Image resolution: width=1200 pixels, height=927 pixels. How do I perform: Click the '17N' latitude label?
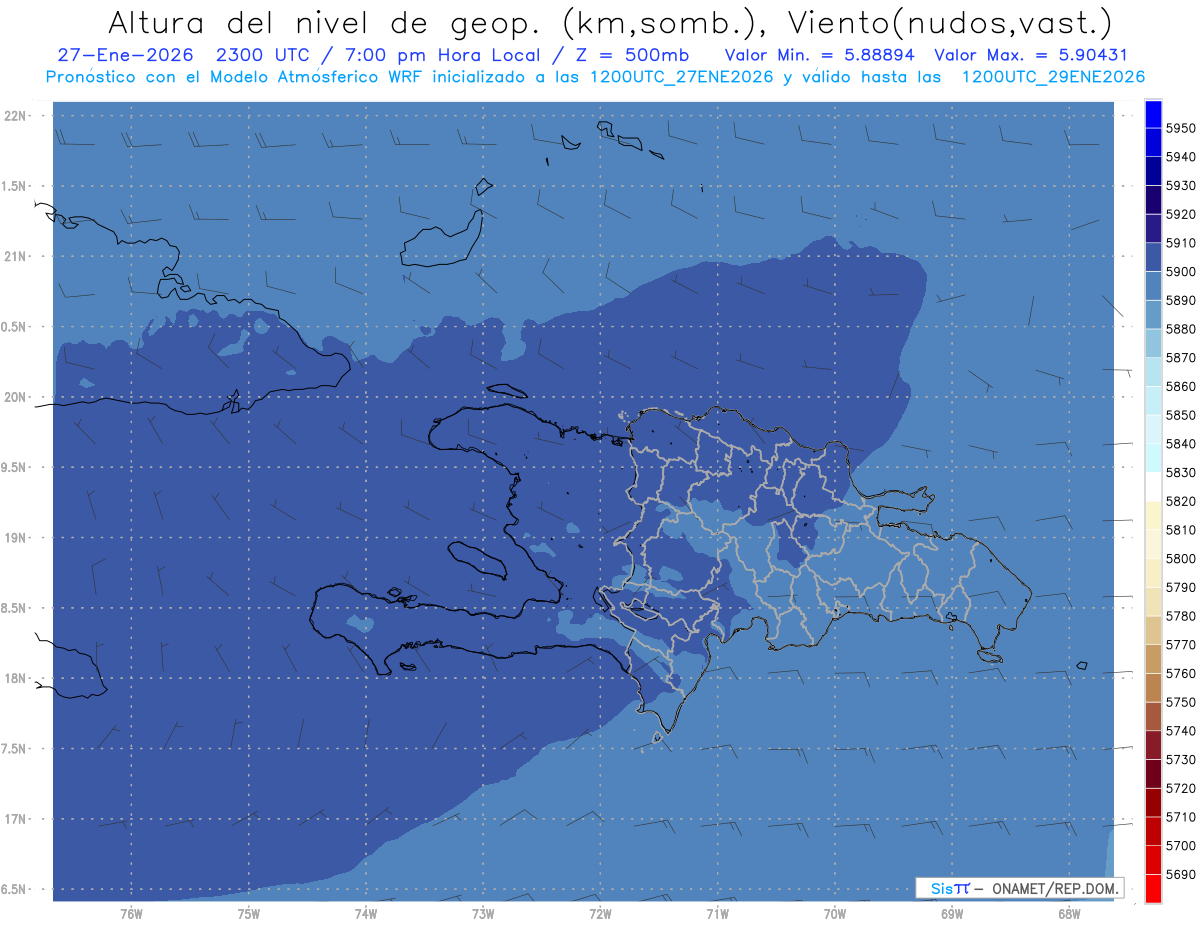tap(17, 820)
